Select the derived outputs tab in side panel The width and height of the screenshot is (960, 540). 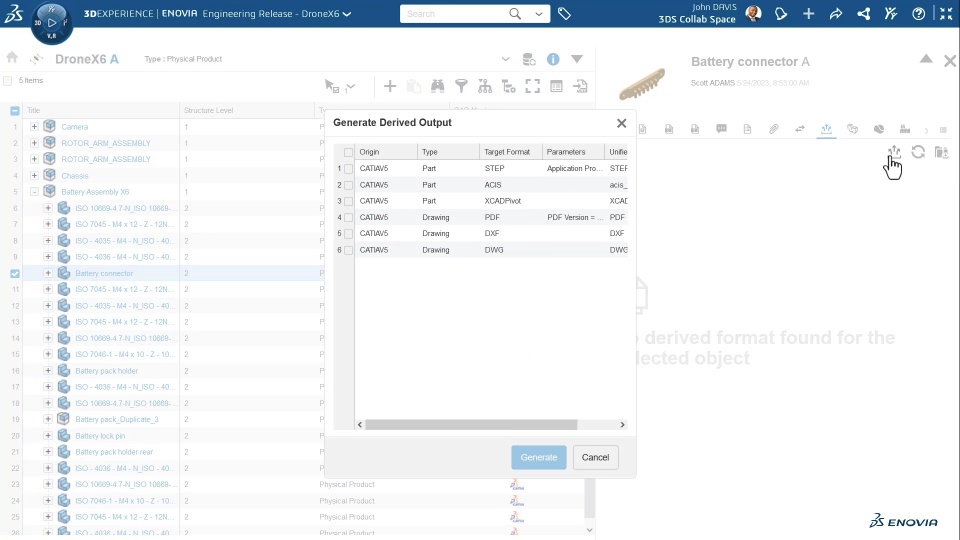coord(826,129)
